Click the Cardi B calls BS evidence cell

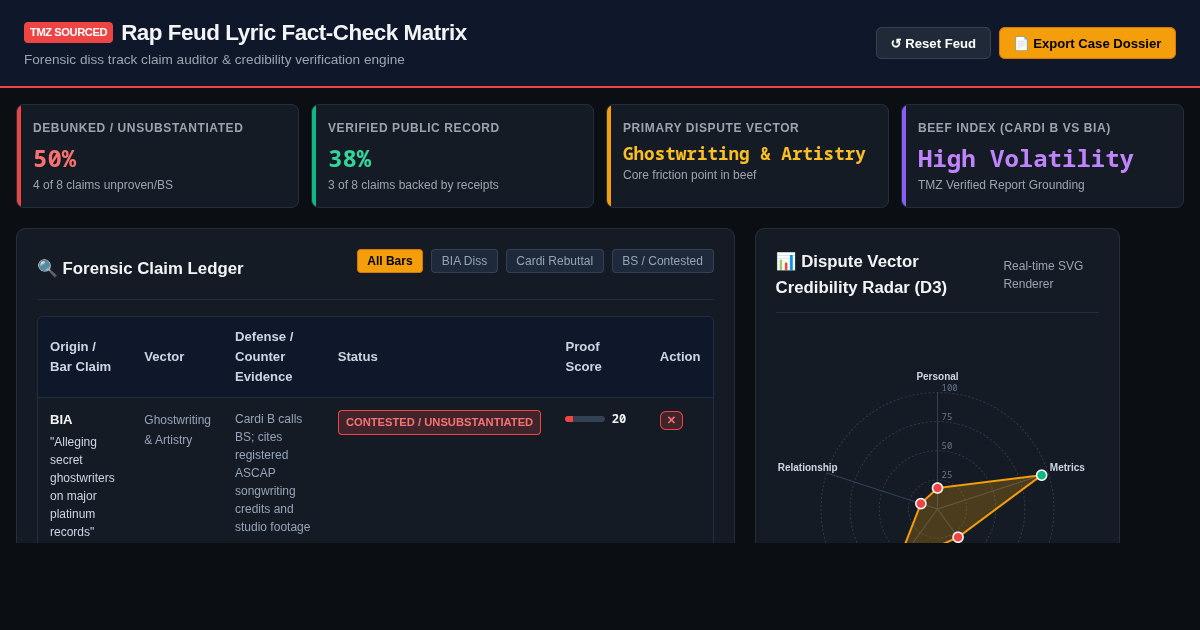273,473
